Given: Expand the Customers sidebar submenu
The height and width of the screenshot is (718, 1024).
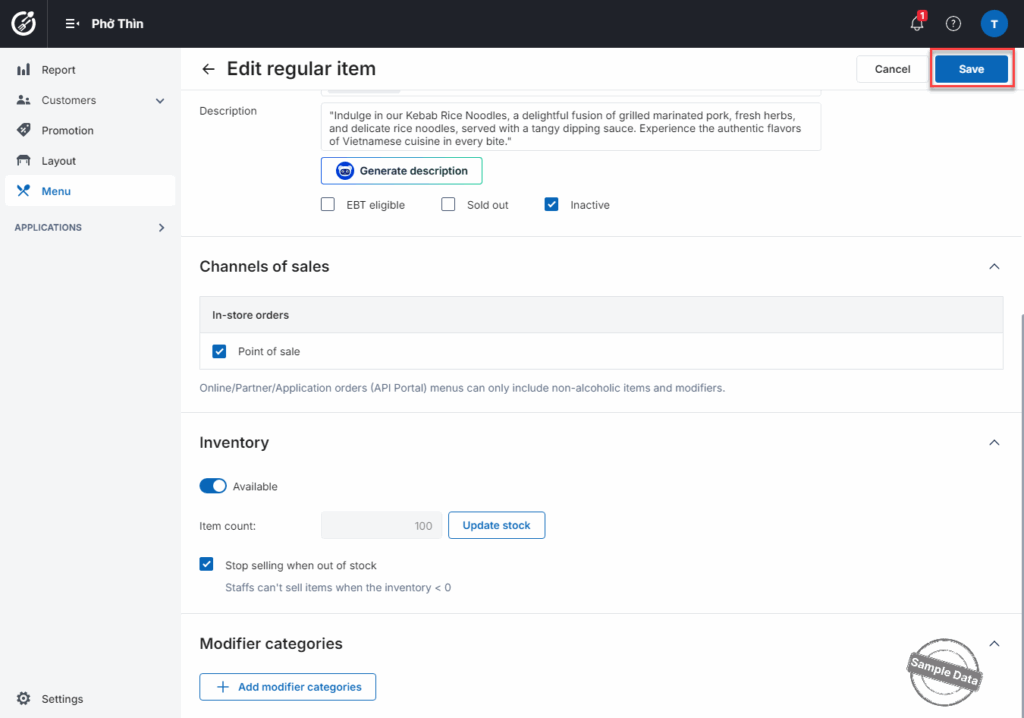Looking at the screenshot, I should tap(160, 101).
